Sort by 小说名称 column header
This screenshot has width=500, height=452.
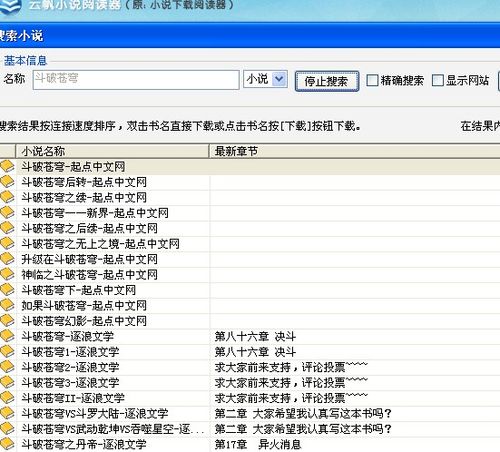112,151
